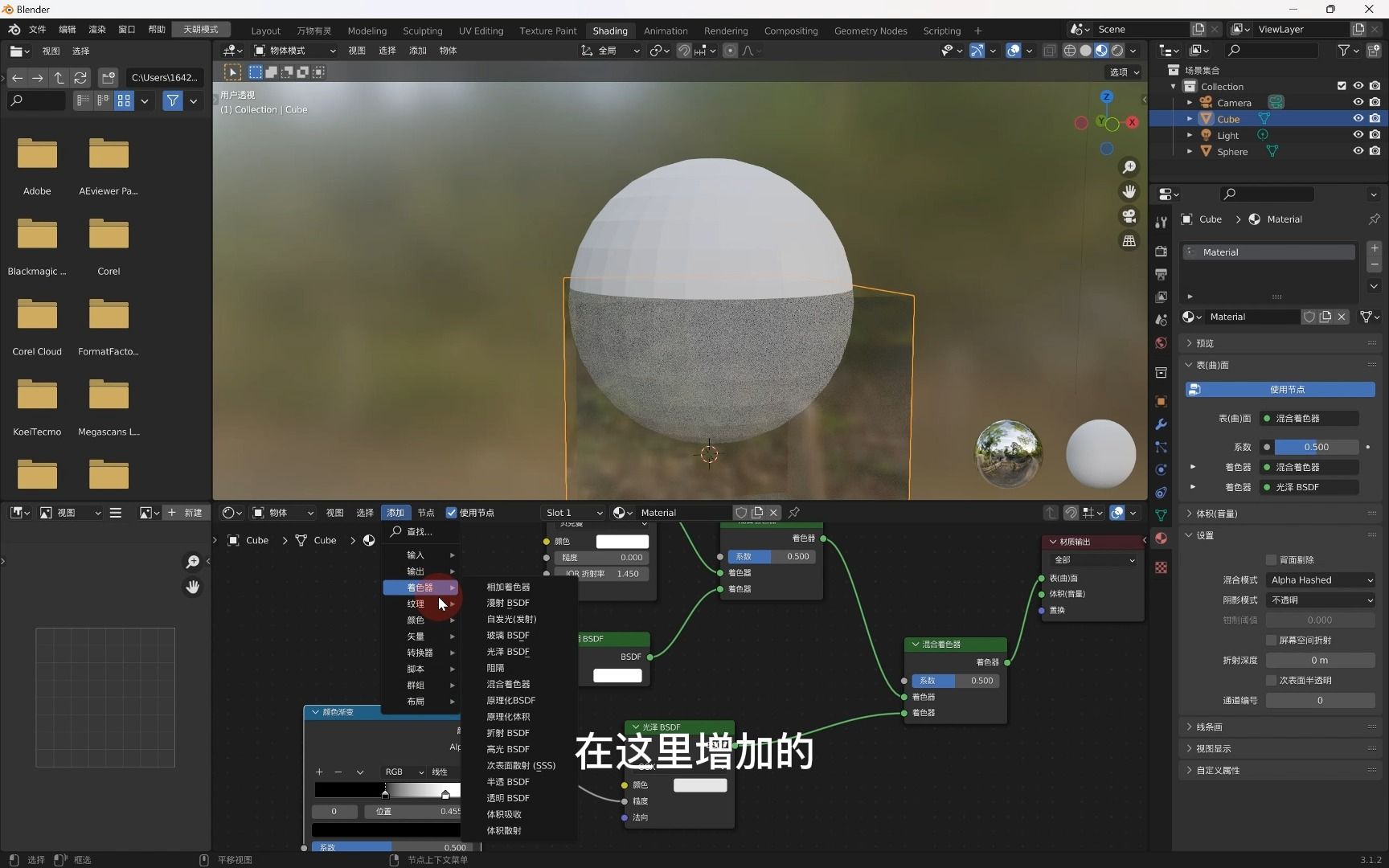Toggle visibility of the Light object
The image size is (1389, 868).
click(1358, 135)
